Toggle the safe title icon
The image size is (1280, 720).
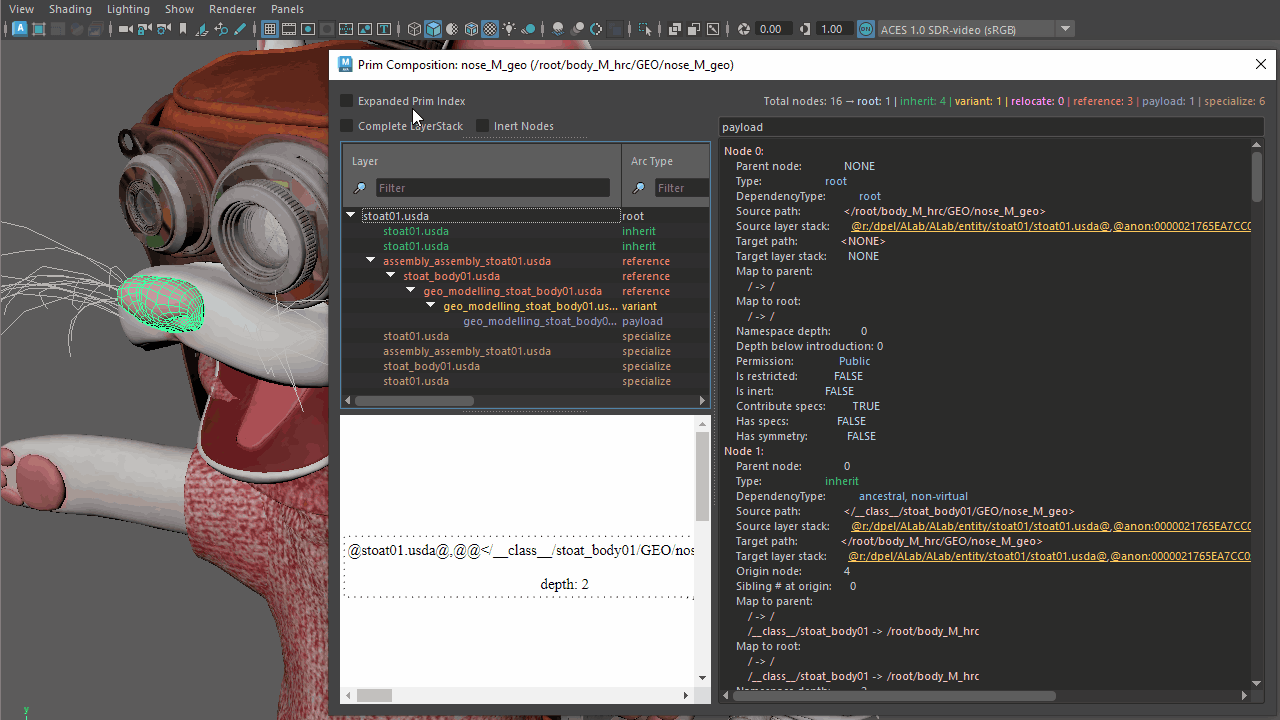383,29
